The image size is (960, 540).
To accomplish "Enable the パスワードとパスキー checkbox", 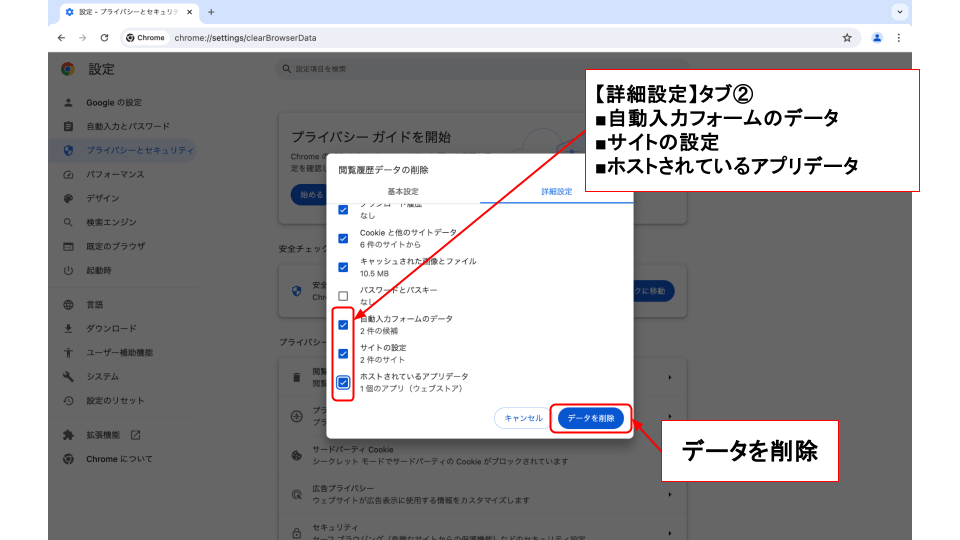I will 343,296.
